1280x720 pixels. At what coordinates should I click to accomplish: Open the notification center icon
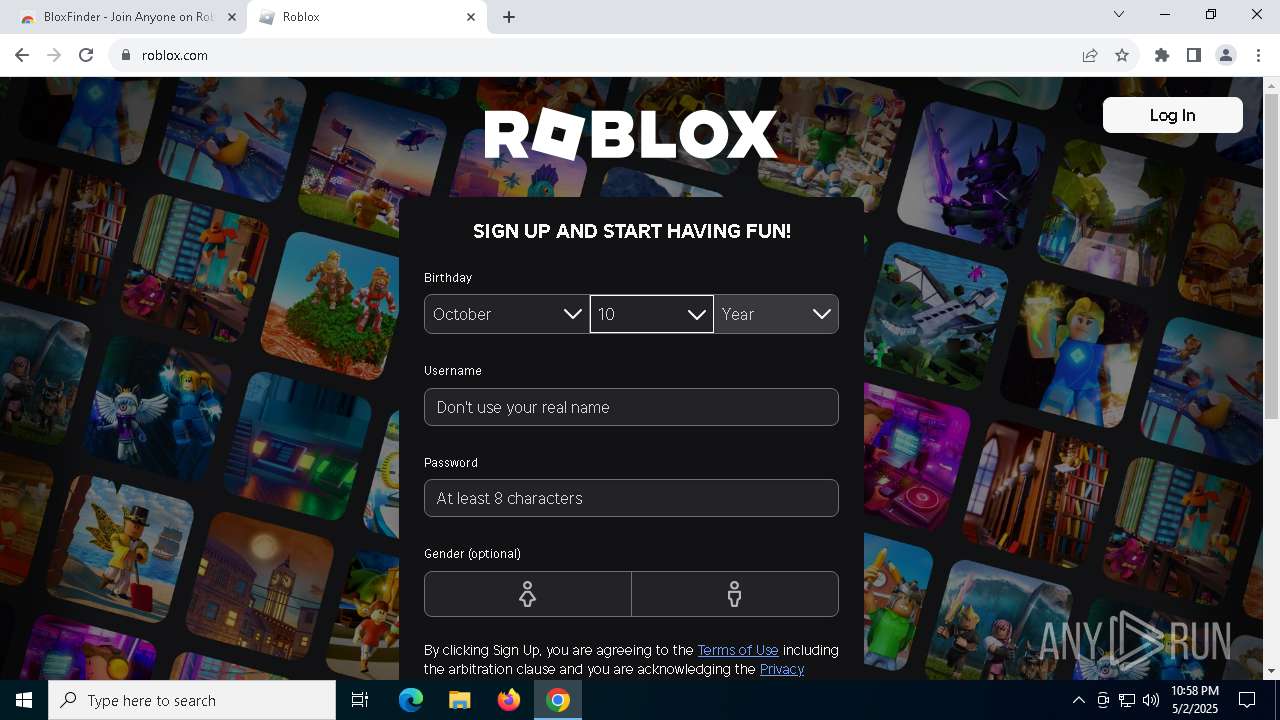tap(1247, 700)
